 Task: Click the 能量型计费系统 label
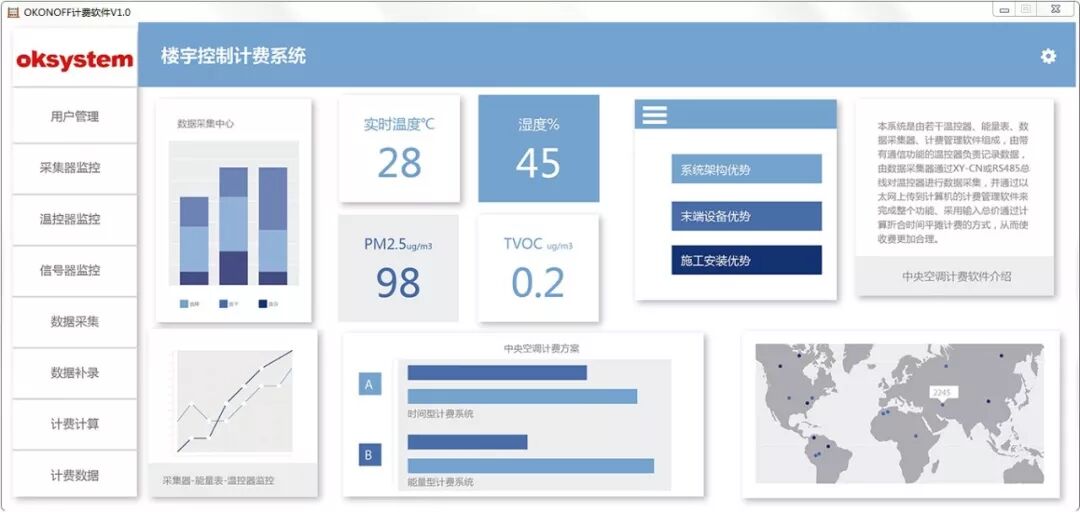coord(440,482)
